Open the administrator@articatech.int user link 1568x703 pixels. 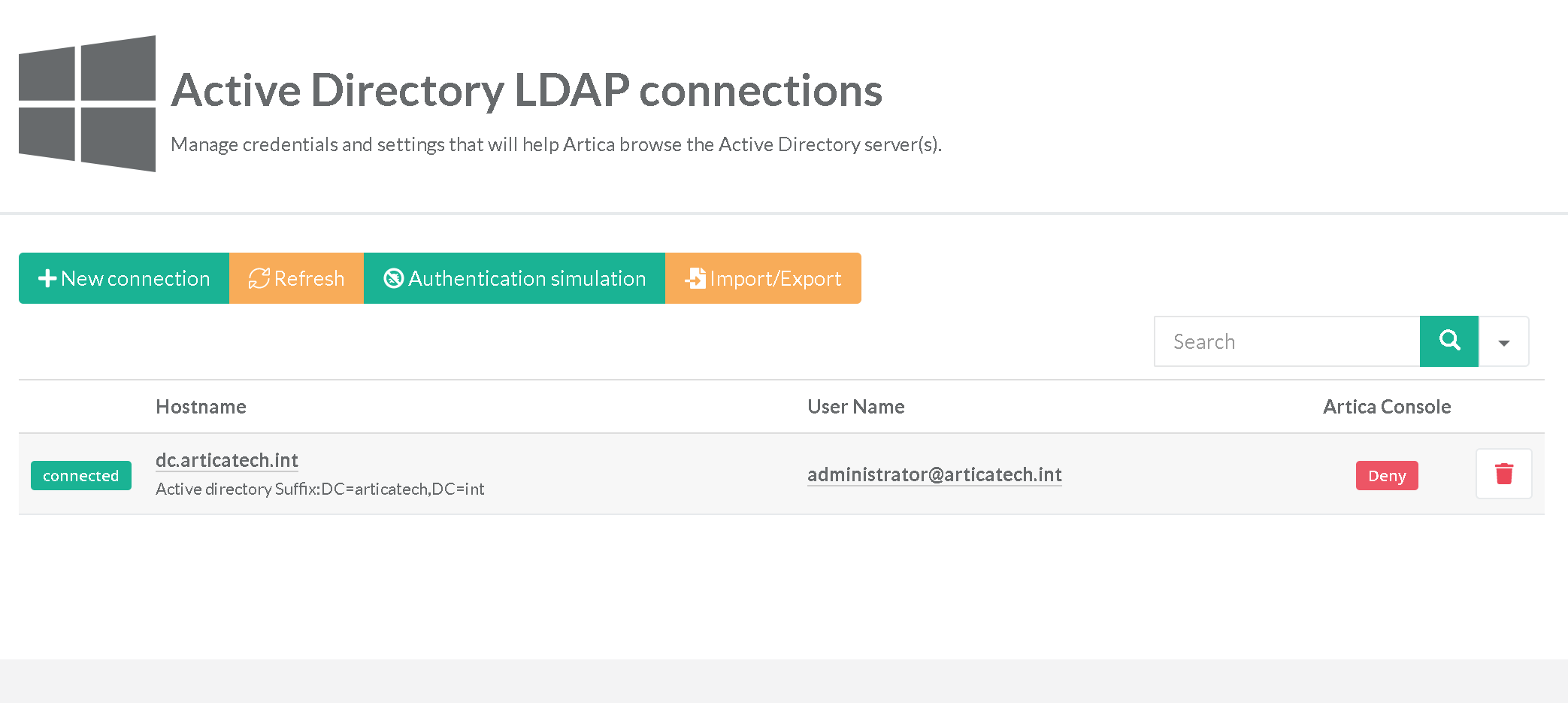click(934, 474)
